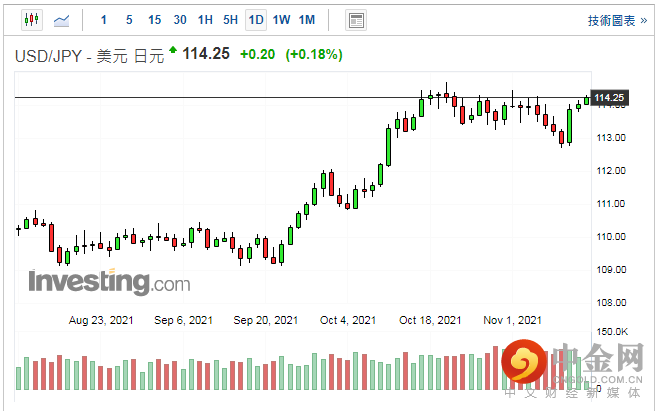Select the 5 minute timeframe
Viewport: 658px width, 411px height.
point(129,20)
